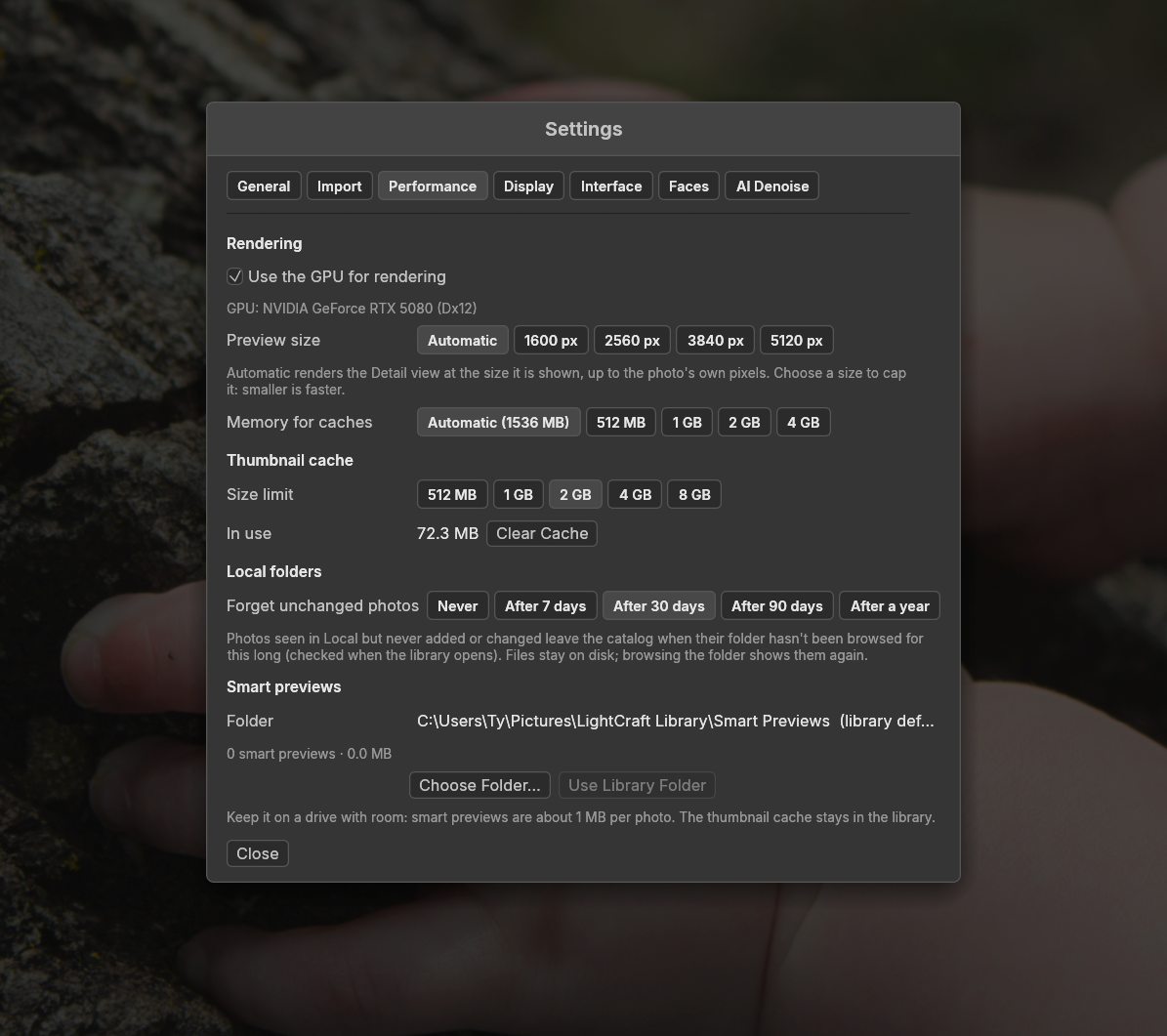Viewport: 1167px width, 1036px height.
Task: Toggle Use the GPU for rendering checkbox
Action: pyautogui.click(x=235, y=277)
